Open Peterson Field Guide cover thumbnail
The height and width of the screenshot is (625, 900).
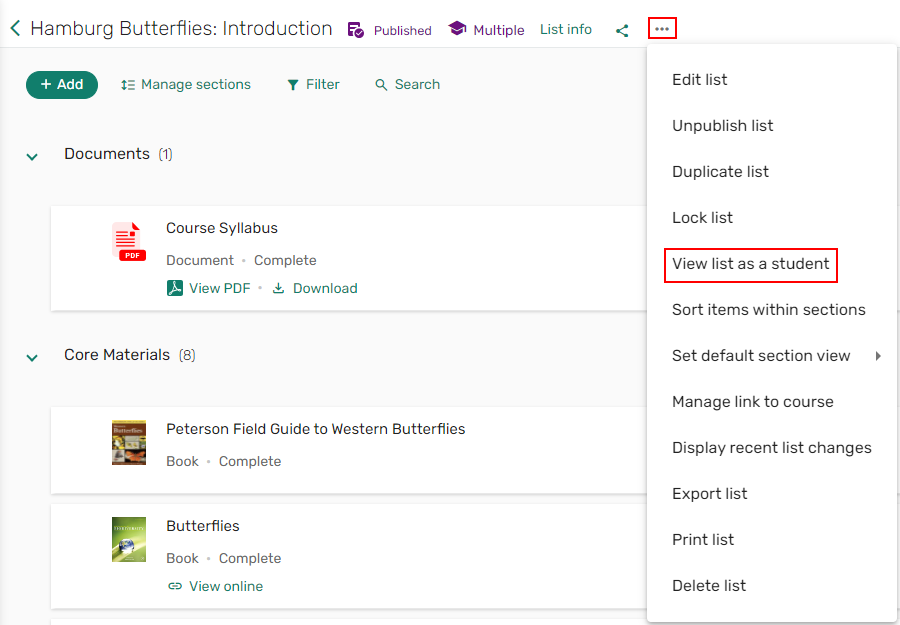pos(129,442)
